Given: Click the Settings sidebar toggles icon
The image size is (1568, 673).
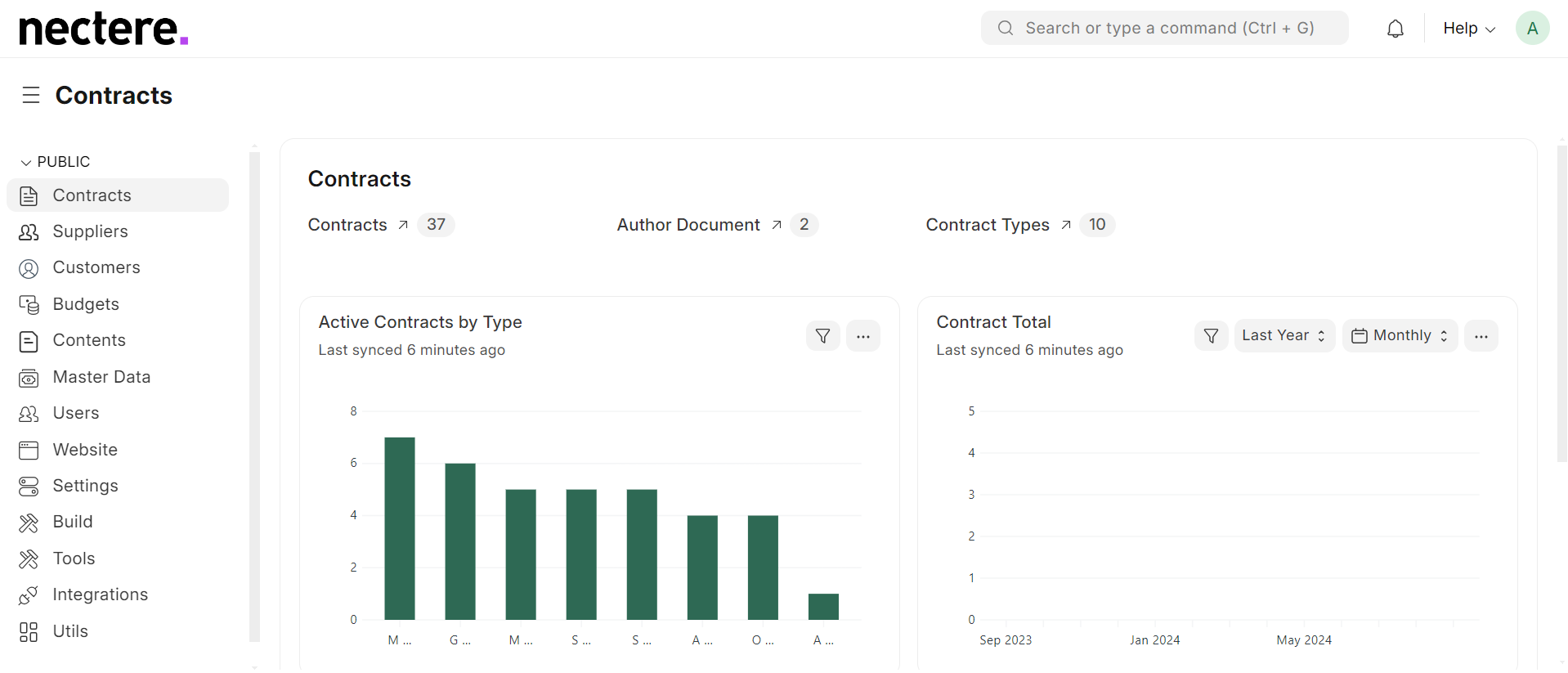Looking at the screenshot, I should (29, 487).
